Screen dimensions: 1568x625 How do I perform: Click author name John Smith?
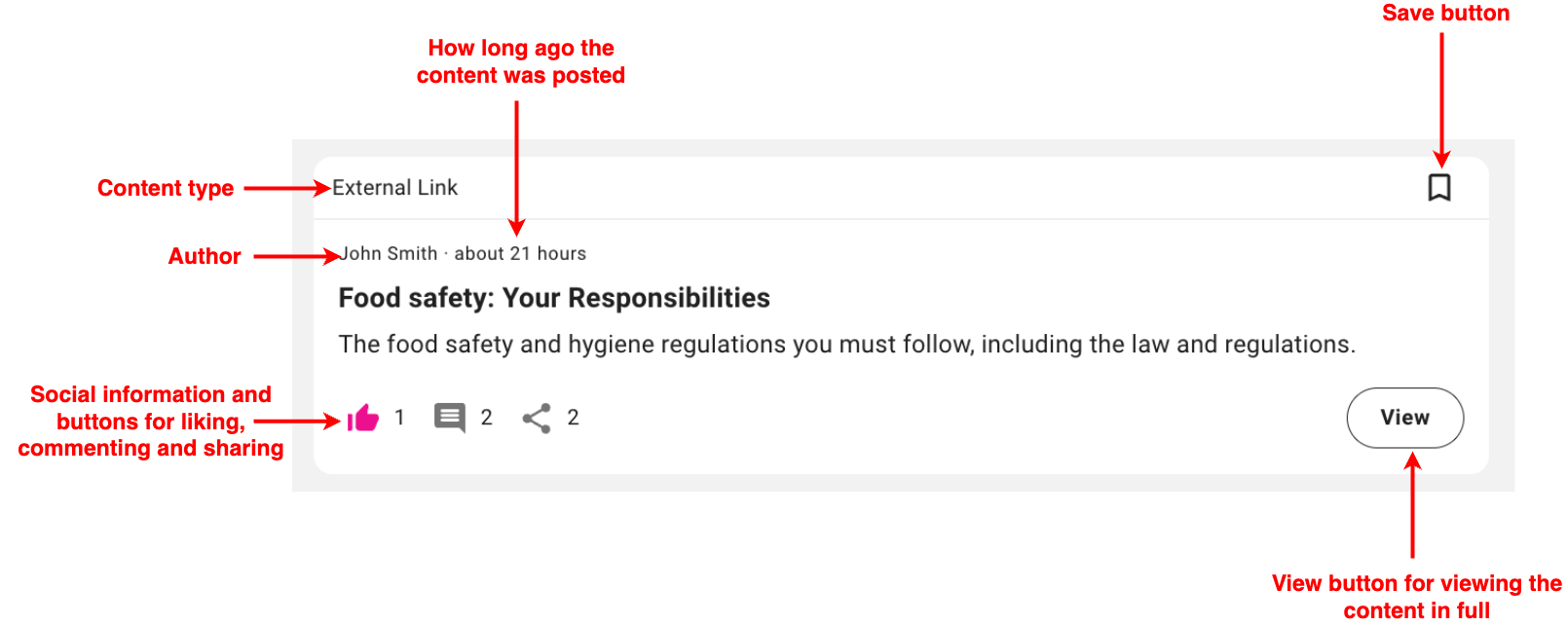click(390, 254)
